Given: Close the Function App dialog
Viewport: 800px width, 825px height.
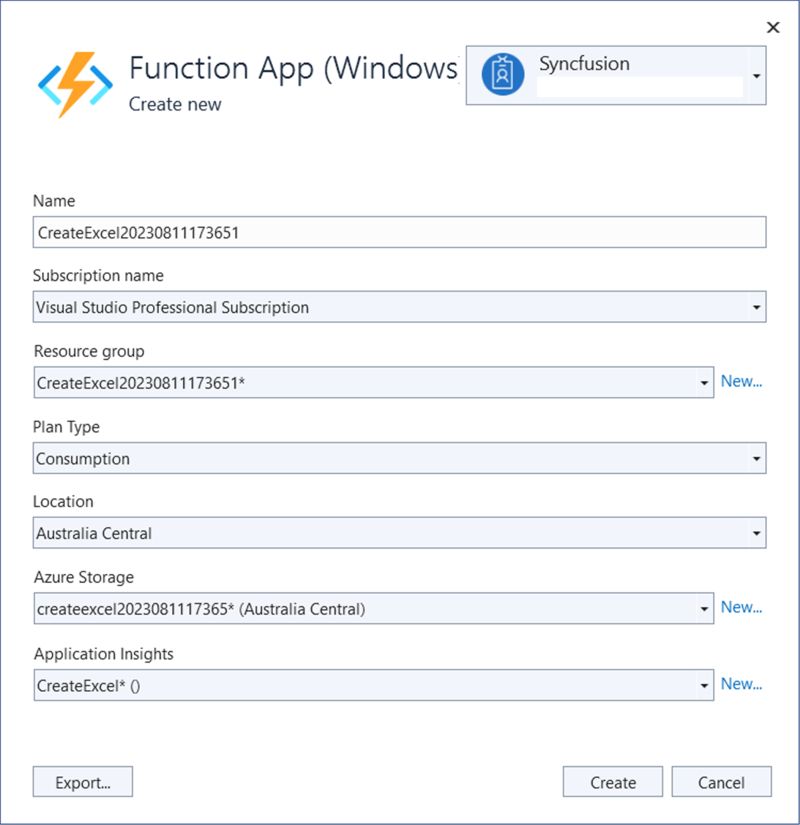Looking at the screenshot, I should pyautogui.click(x=772, y=27).
